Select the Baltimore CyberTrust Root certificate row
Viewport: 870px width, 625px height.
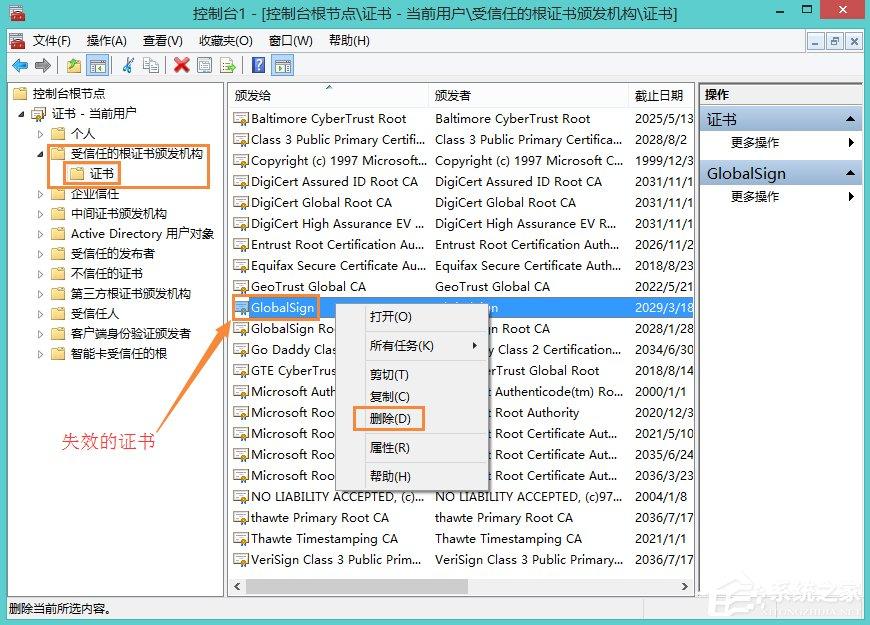pyautogui.click(x=328, y=119)
